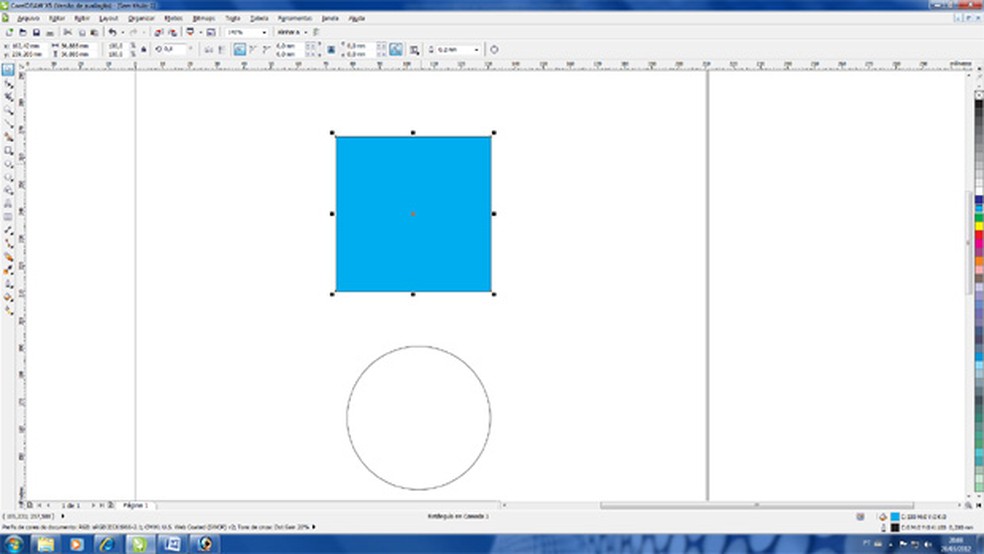Screen dimensions: 984x554
Task: Activate the Text tool
Action: pos(9,202)
